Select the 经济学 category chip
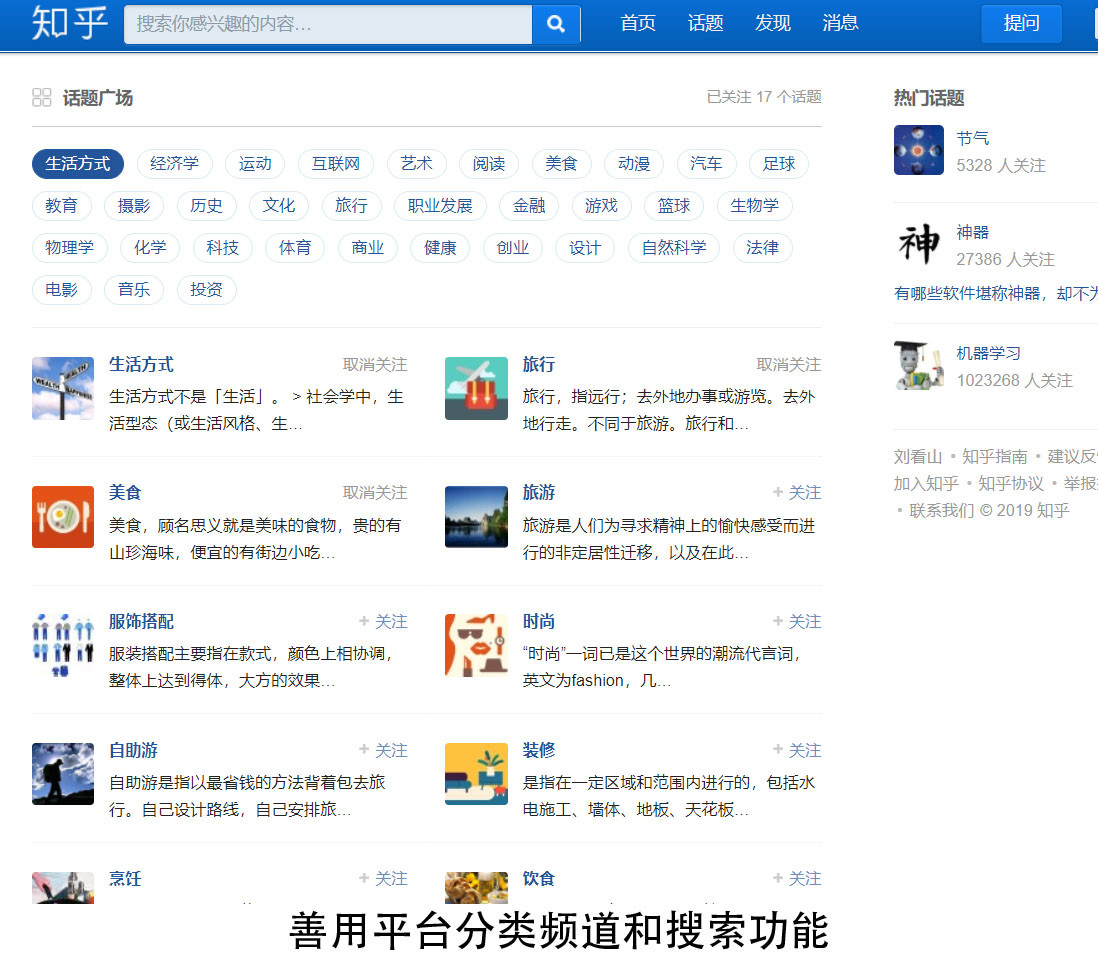This screenshot has height=962, width=1098. click(174, 164)
